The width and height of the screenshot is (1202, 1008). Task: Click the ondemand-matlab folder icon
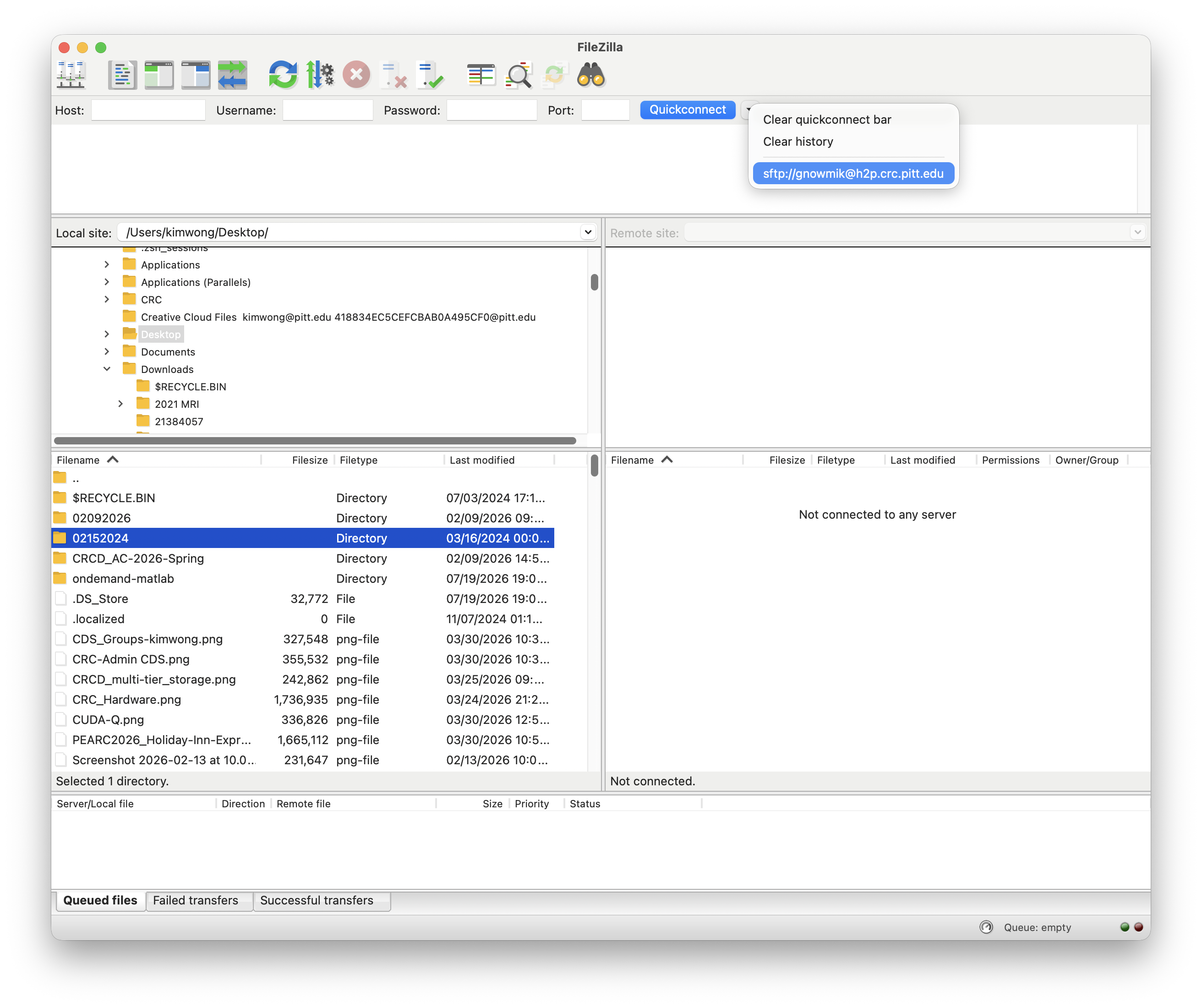point(60,578)
